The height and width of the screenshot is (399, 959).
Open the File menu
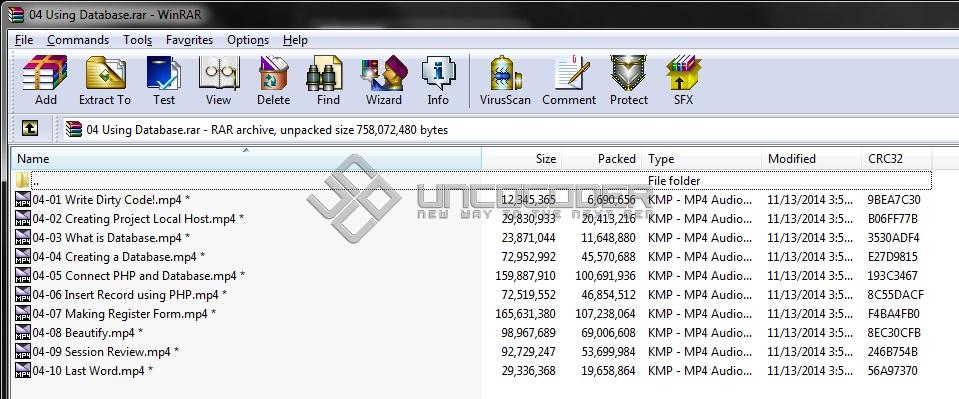click(x=24, y=40)
